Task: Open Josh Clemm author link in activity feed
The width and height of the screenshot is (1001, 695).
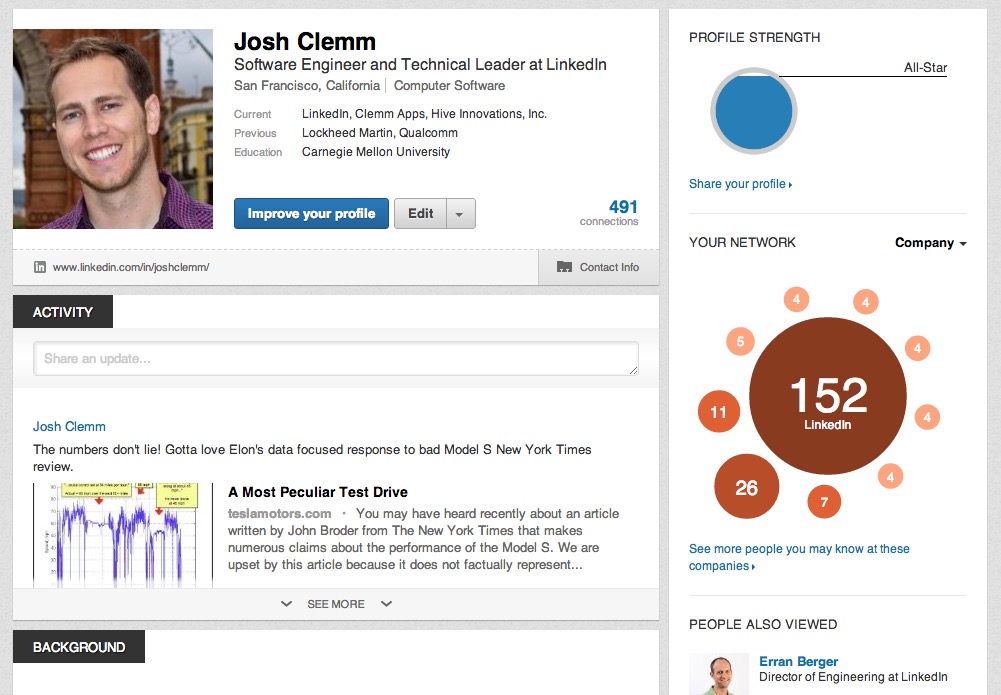Action: point(69,426)
